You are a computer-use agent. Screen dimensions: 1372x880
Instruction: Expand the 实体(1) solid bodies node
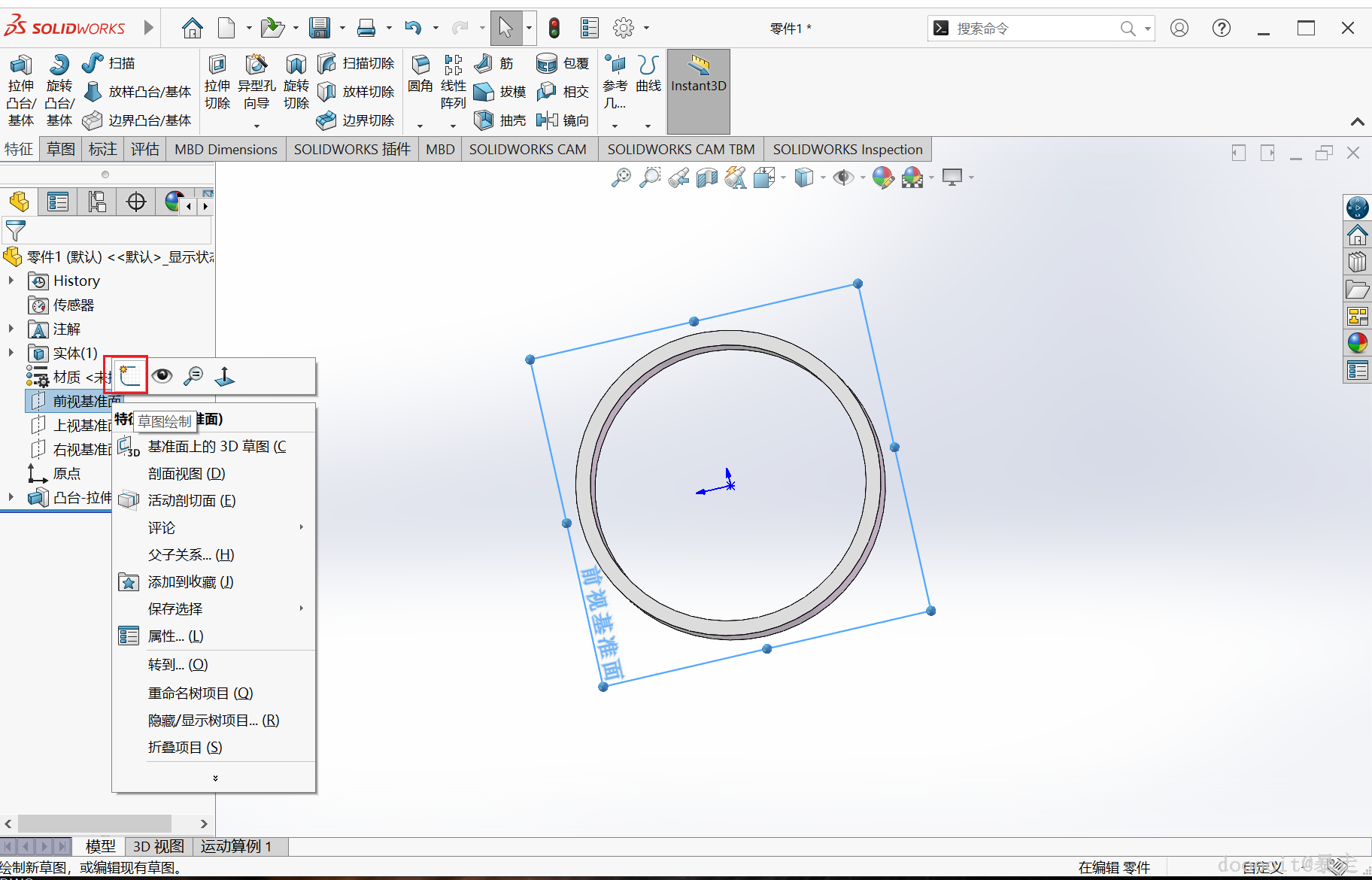point(11,353)
